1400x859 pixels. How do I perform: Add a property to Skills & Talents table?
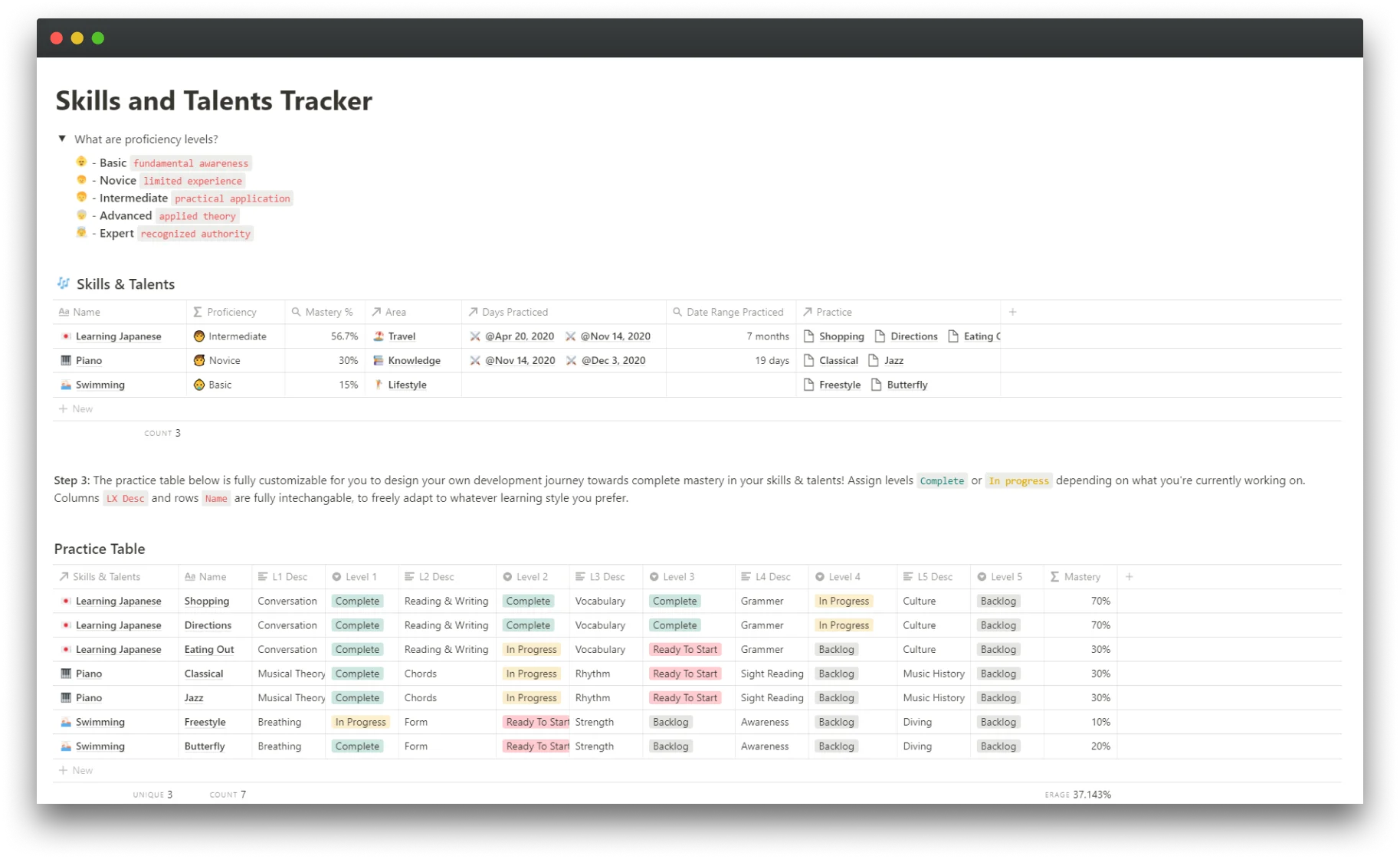(x=1012, y=312)
